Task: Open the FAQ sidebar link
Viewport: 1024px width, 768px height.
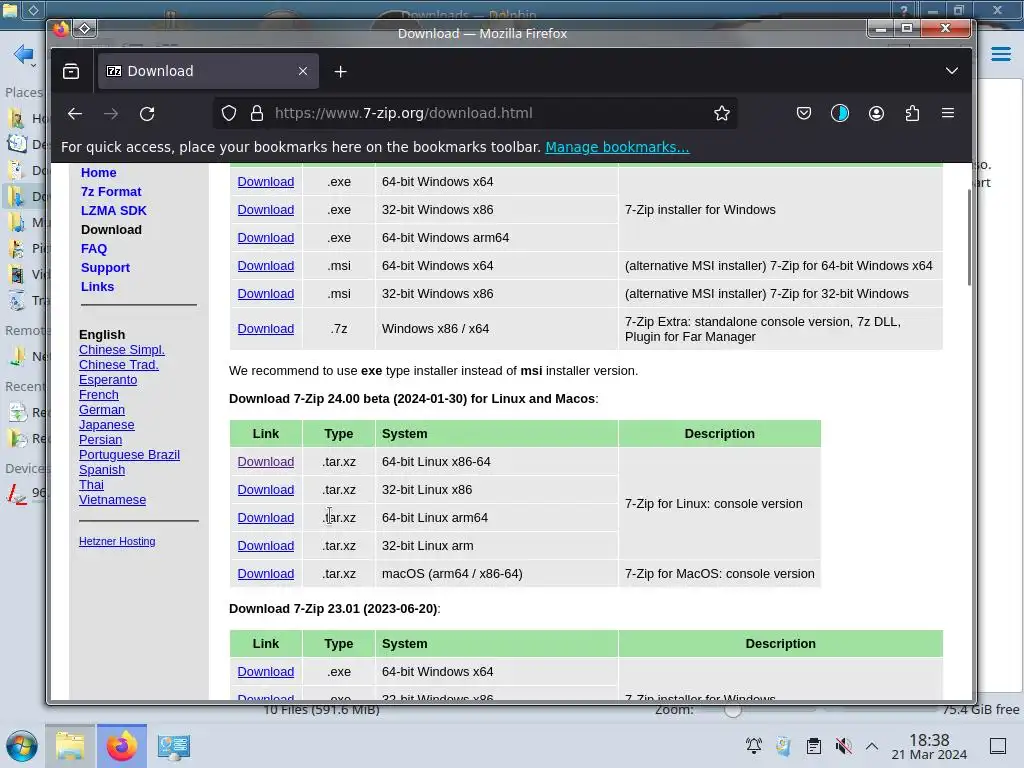Action: tap(94, 248)
